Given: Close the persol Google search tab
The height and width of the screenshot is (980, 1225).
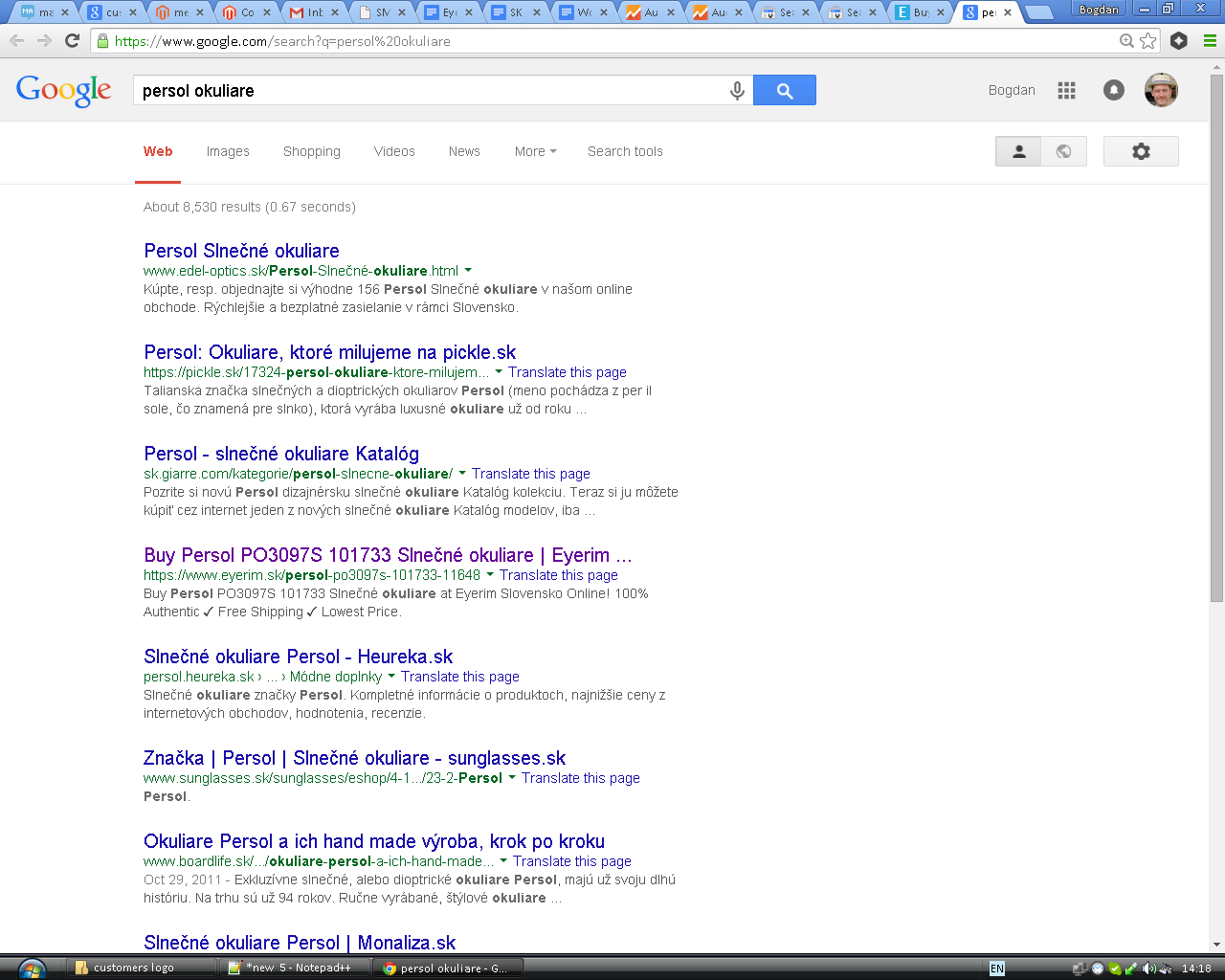Looking at the screenshot, I should pos(1008,12).
